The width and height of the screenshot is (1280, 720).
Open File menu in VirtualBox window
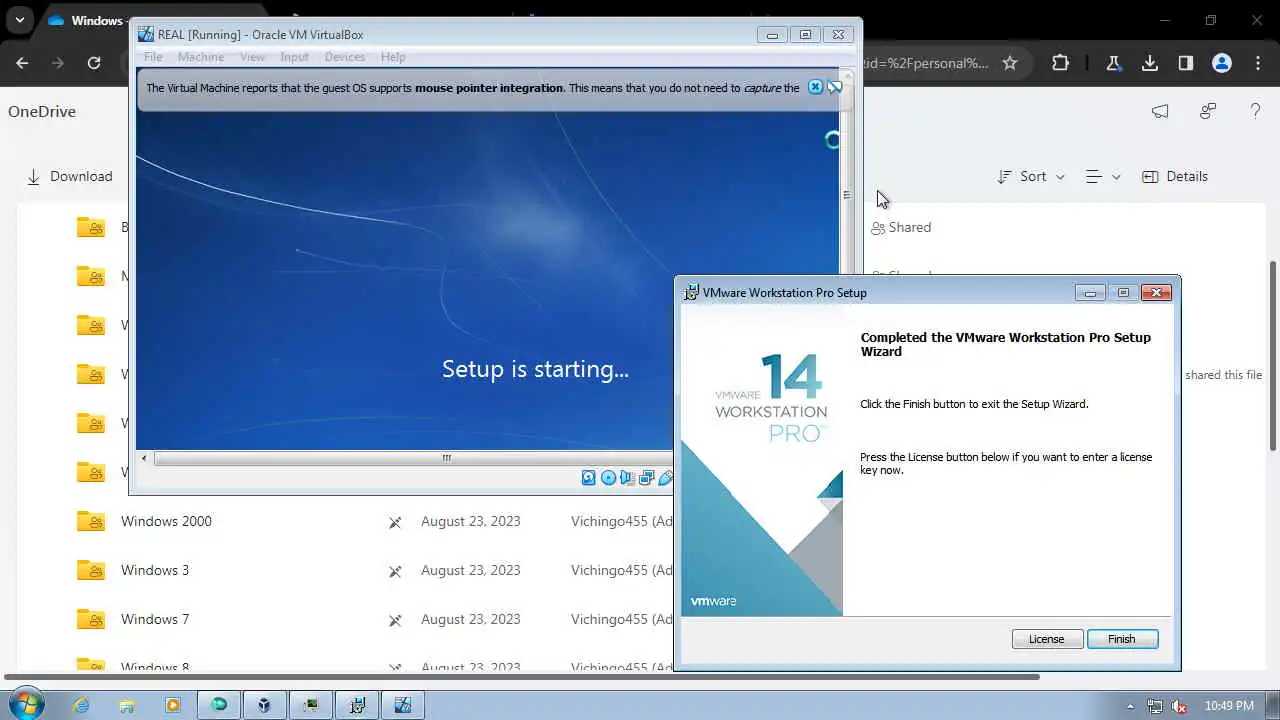(153, 57)
